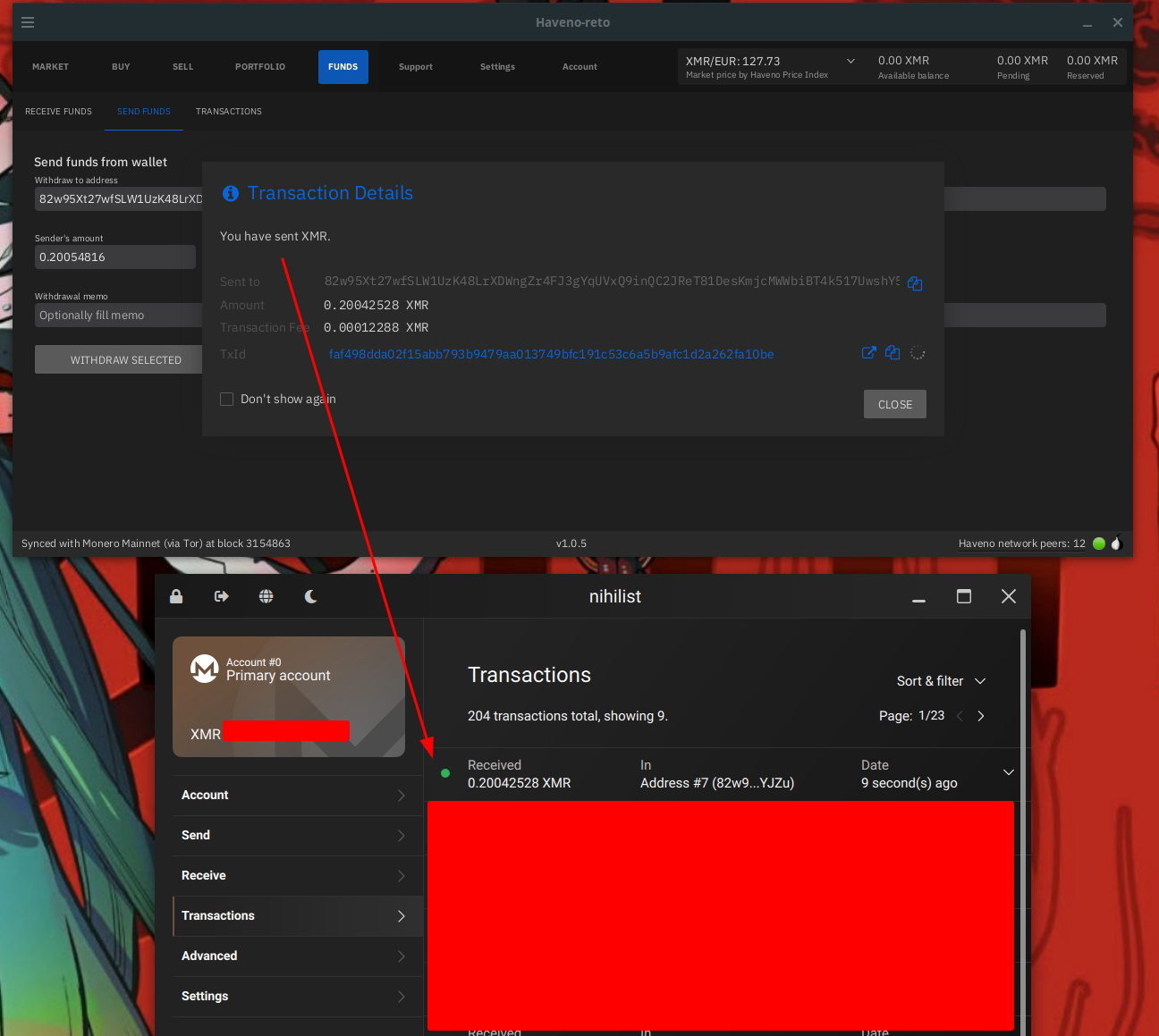1159x1036 pixels.
Task: Click the Monero logo on account card
Action: [205, 669]
